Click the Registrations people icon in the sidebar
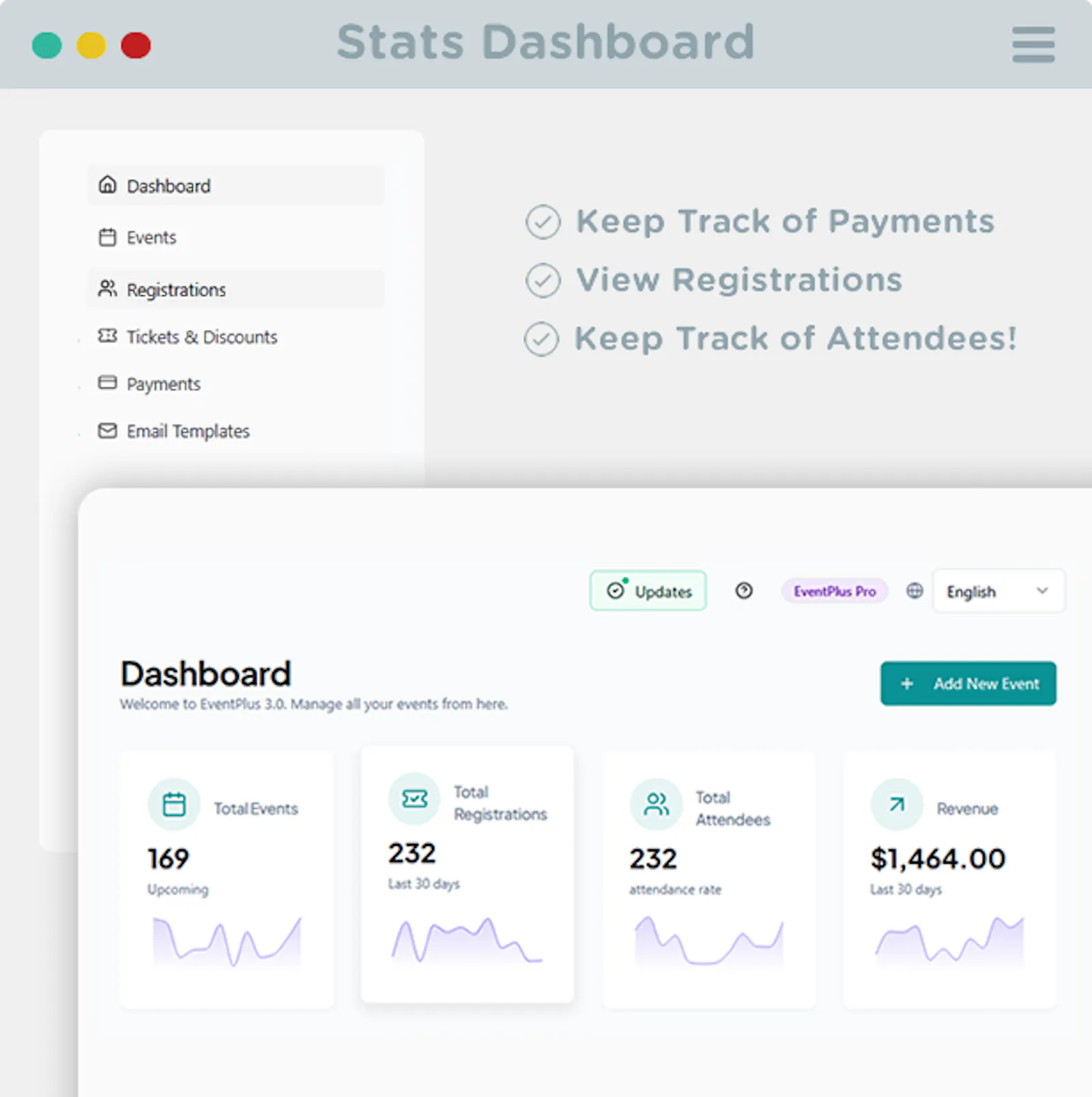 point(107,289)
